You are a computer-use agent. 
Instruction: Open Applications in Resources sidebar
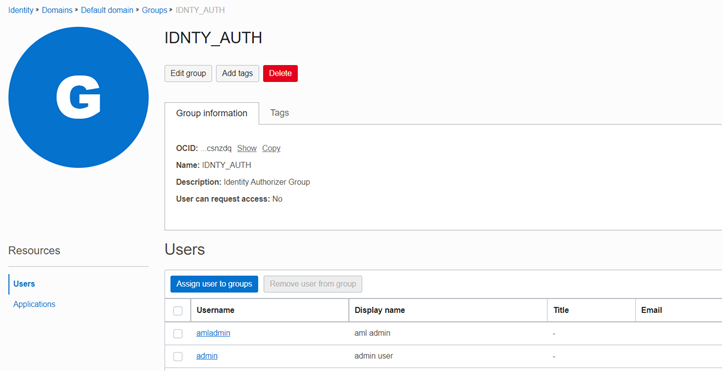pos(34,304)
